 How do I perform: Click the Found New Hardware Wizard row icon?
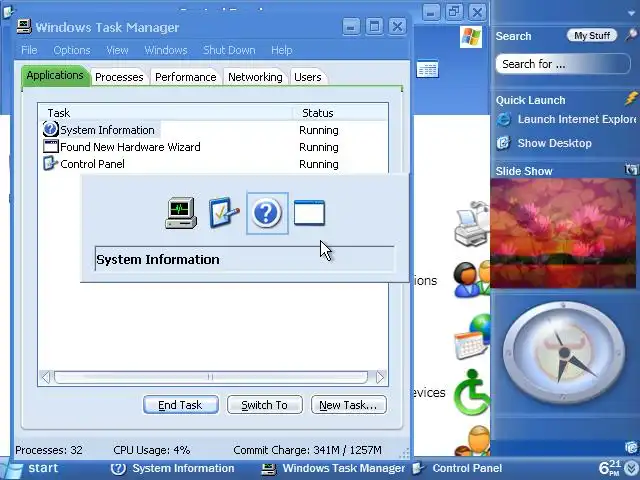51,147
